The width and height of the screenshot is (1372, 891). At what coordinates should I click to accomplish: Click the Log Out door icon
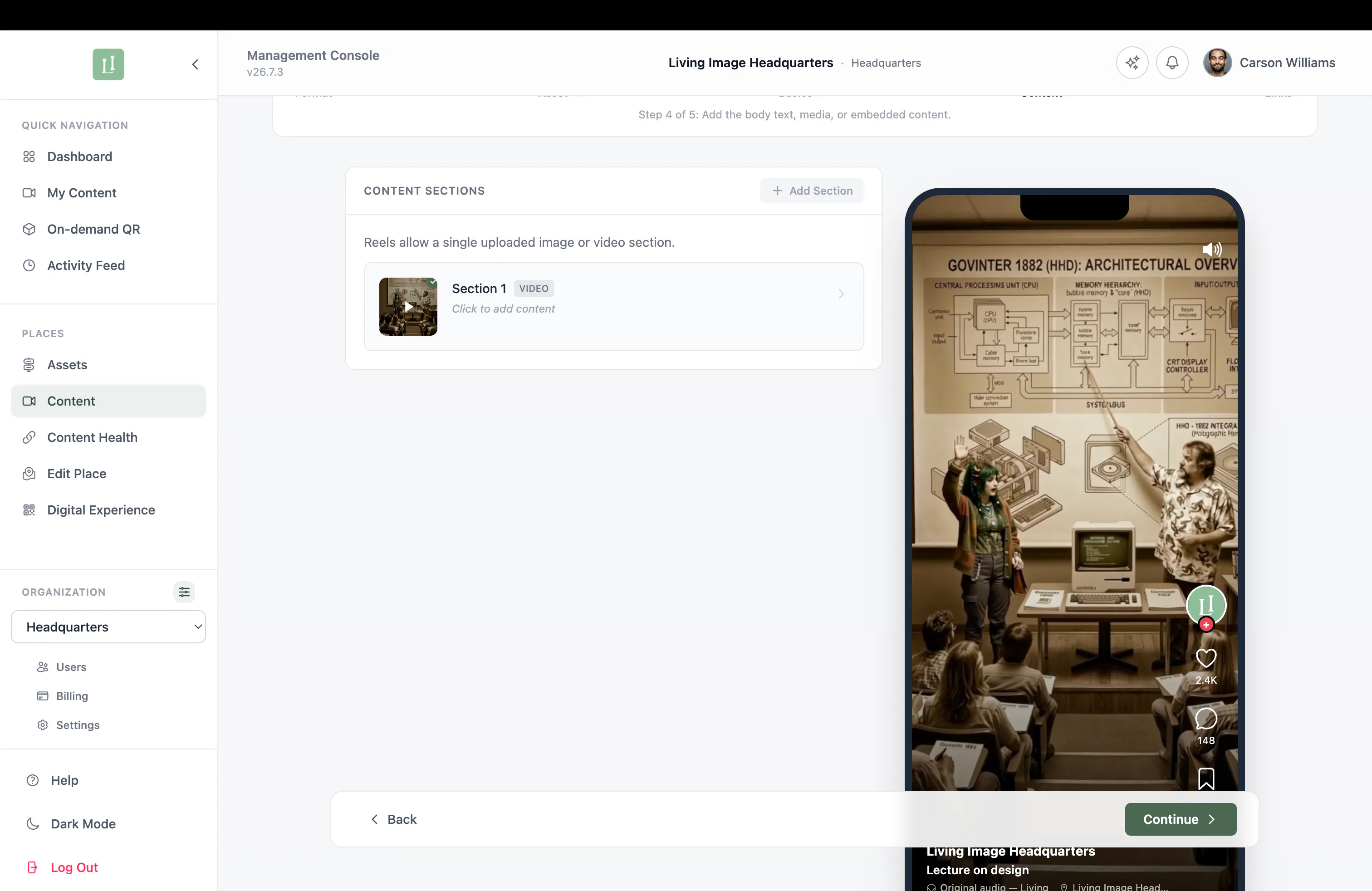point(33,867)
